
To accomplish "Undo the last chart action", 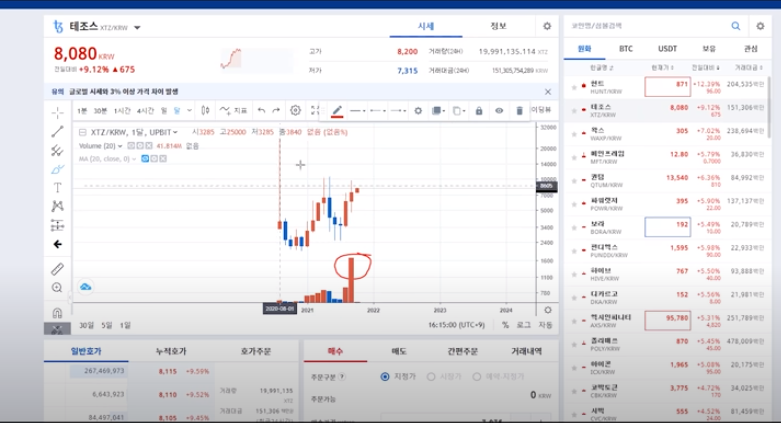I will click(x=261, y=110).
